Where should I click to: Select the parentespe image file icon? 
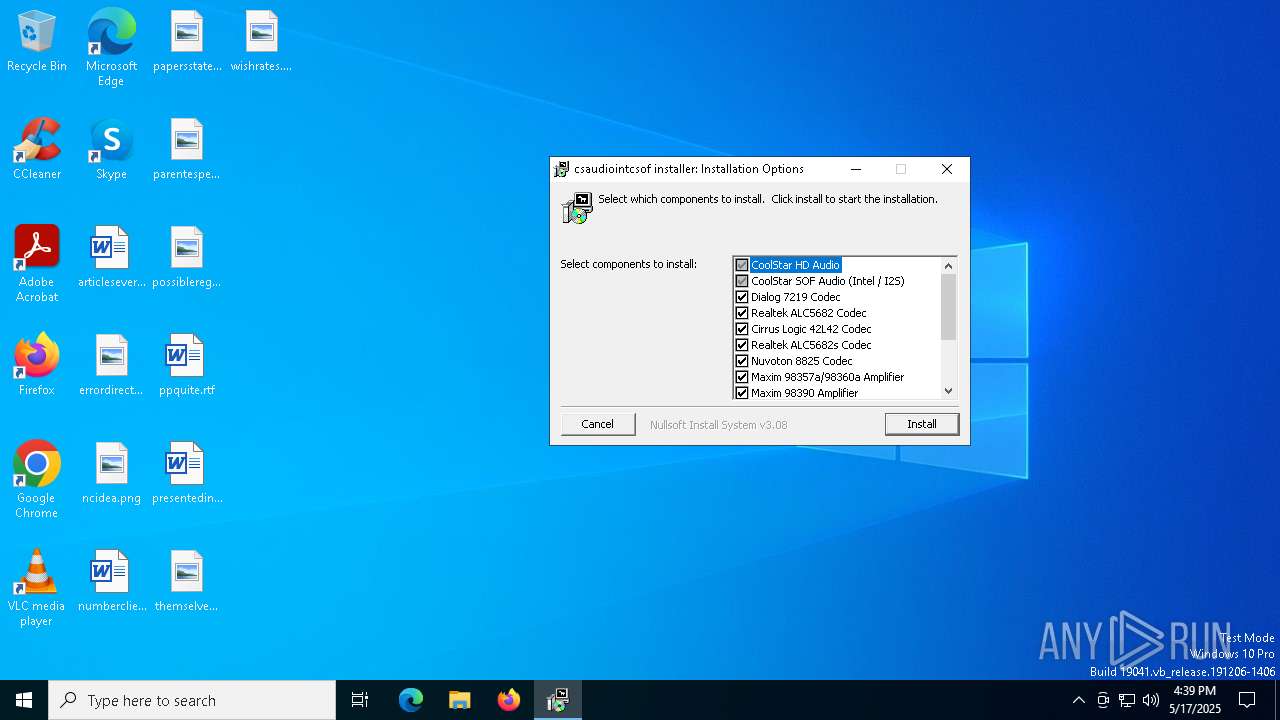(187, 150)
